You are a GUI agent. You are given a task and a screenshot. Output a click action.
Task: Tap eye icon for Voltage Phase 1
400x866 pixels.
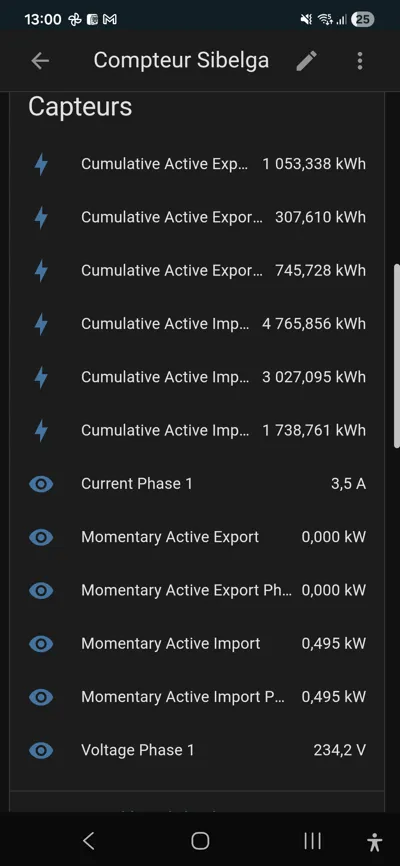coord(41,751)
